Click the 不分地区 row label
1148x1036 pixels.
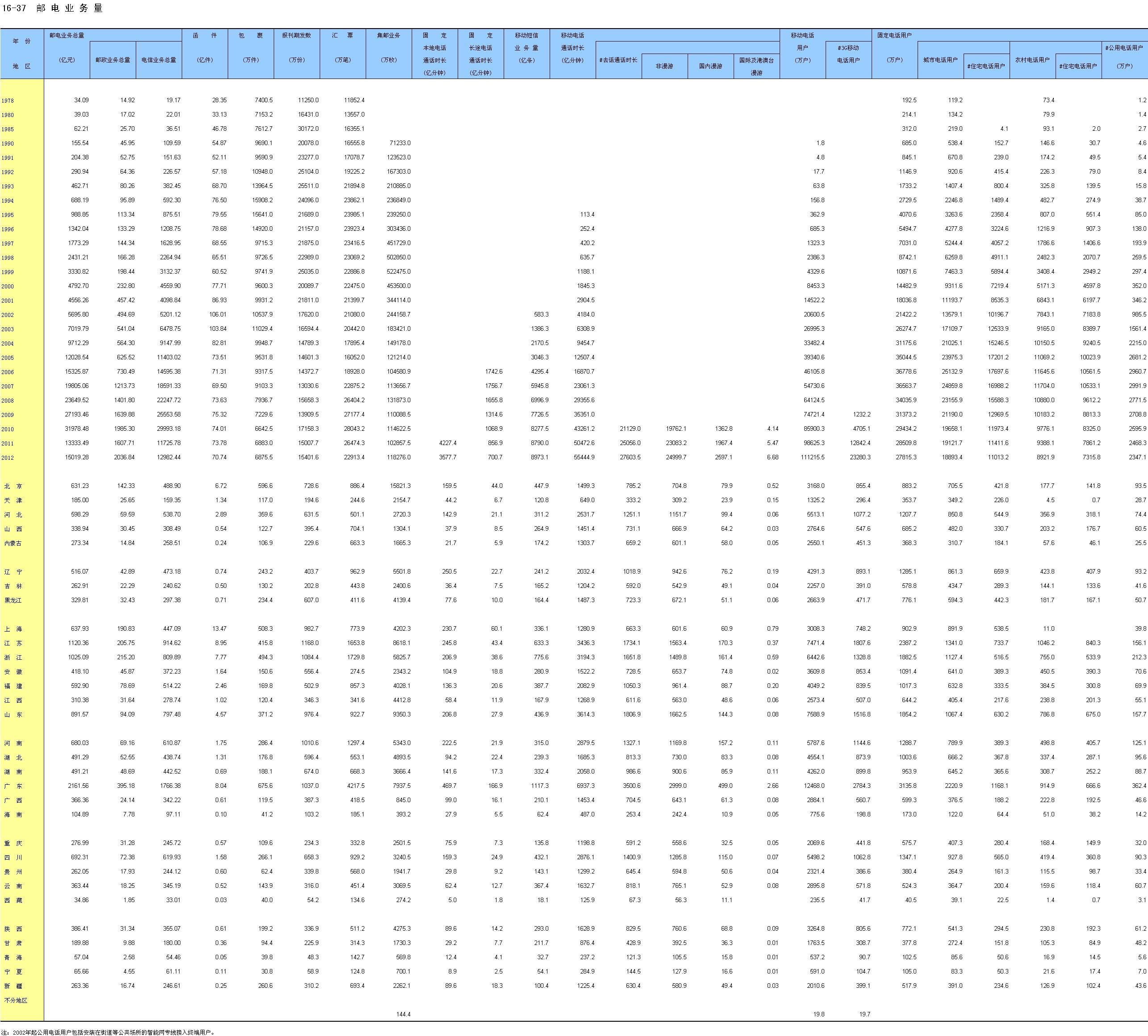(15, 1000)
